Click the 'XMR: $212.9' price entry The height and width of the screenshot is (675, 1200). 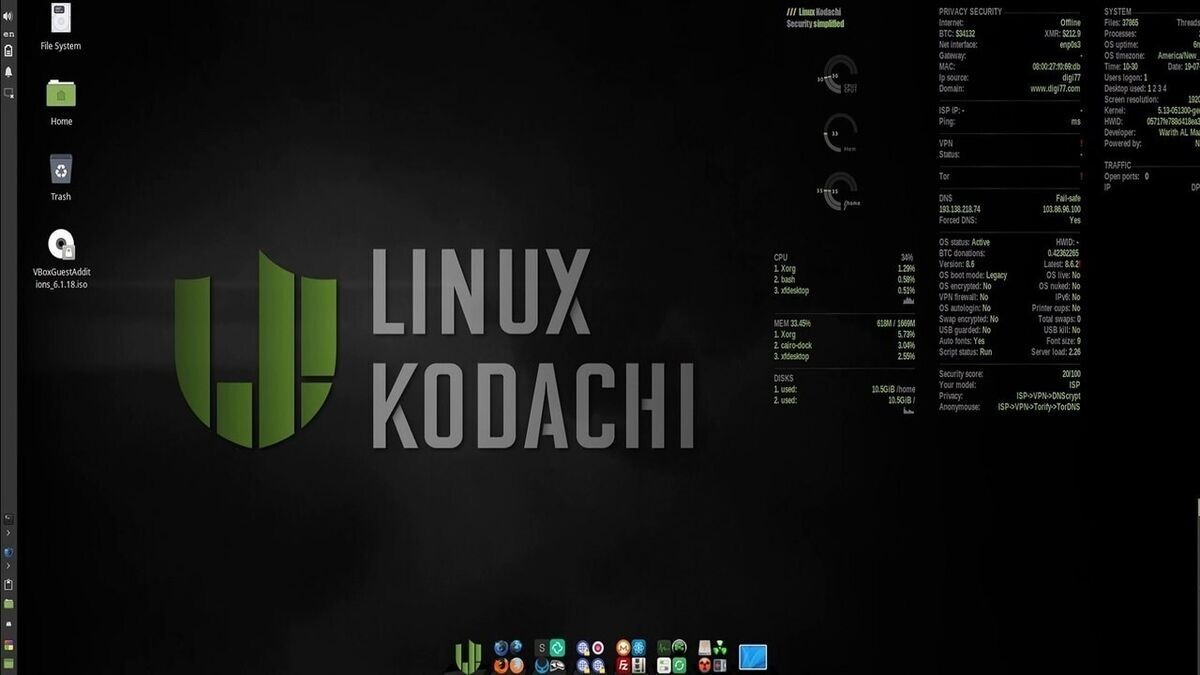coord(1062,33)
